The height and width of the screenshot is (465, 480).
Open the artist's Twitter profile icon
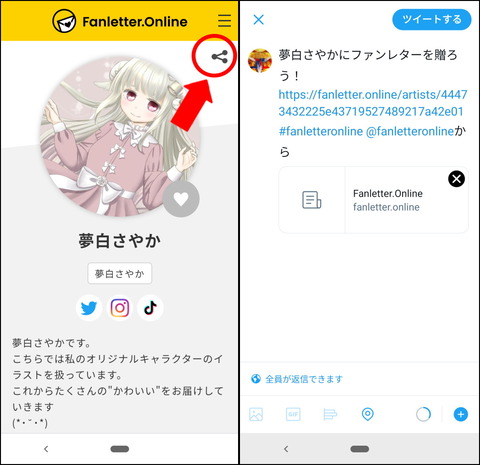click(x=89, y=308)
